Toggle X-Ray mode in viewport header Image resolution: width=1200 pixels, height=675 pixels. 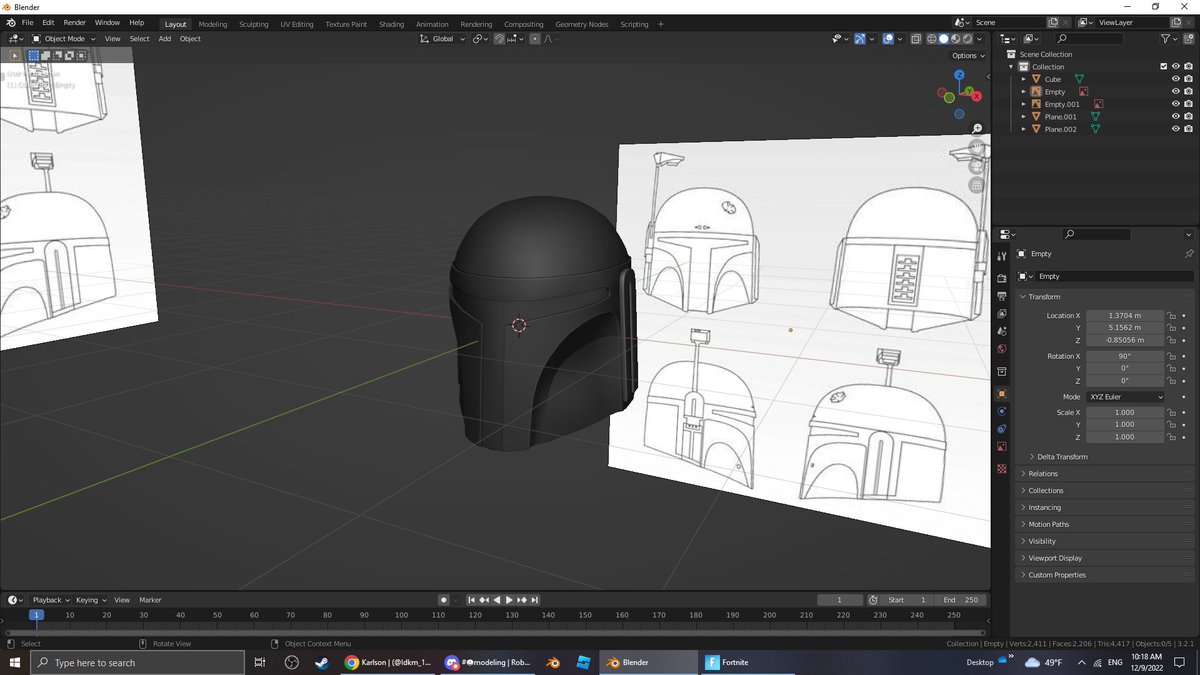tap(914, 39)
